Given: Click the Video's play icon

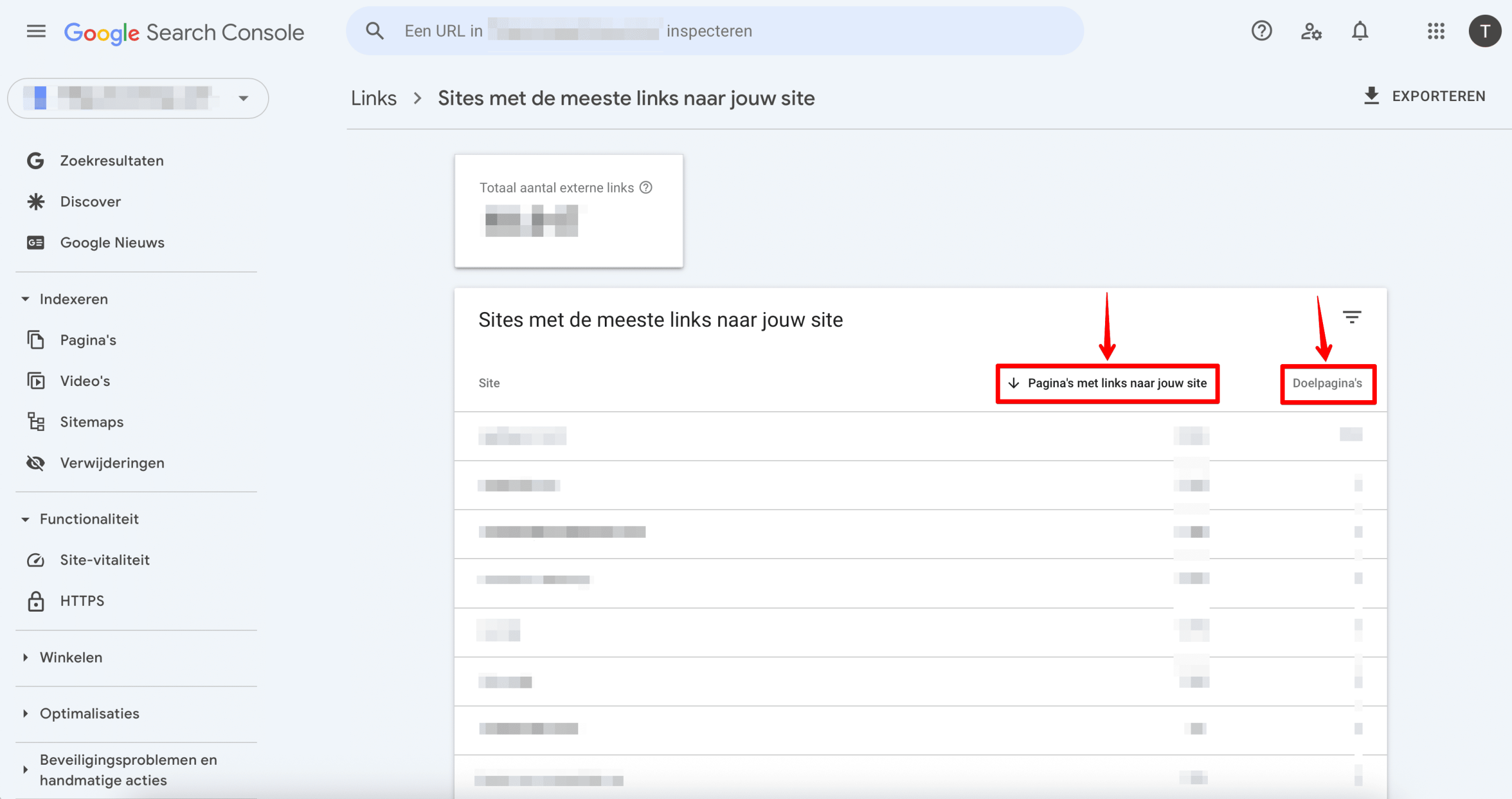Looking at the screenshot, I should (x=35, y=381).
